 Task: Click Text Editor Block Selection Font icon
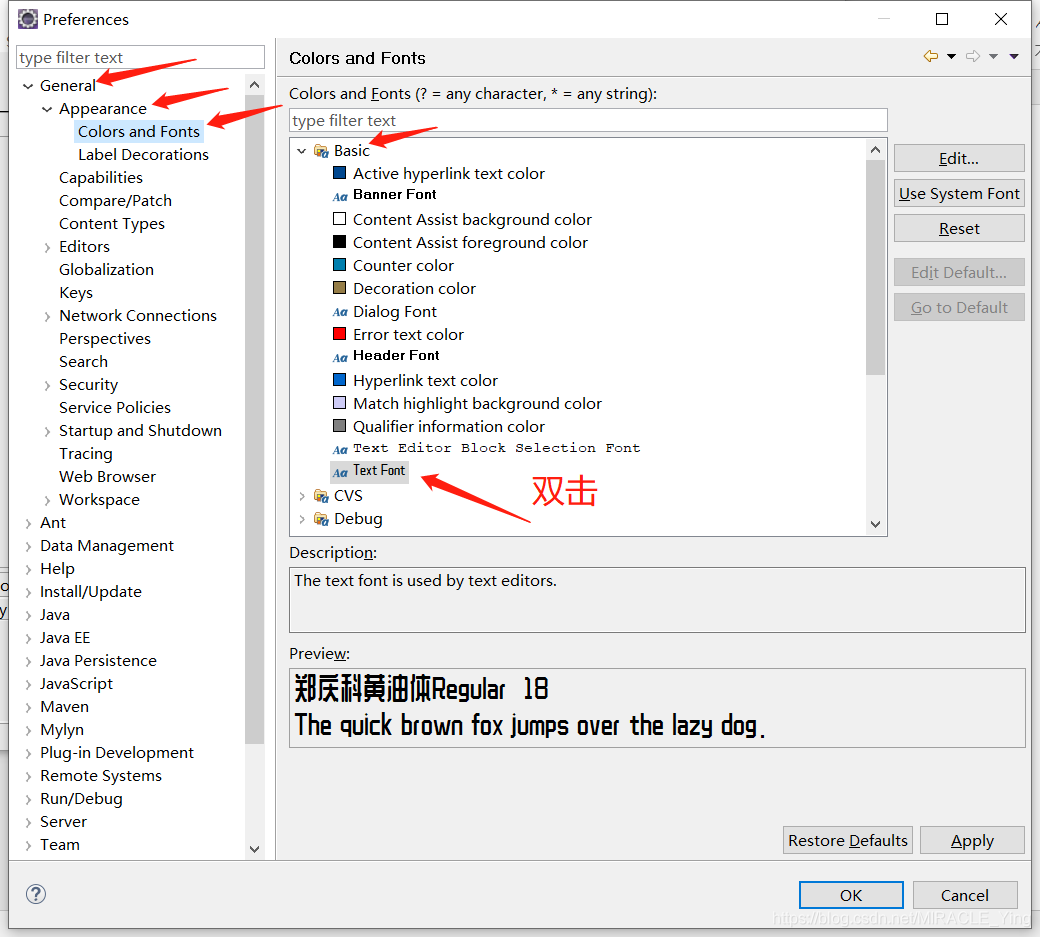click(340, 450)
